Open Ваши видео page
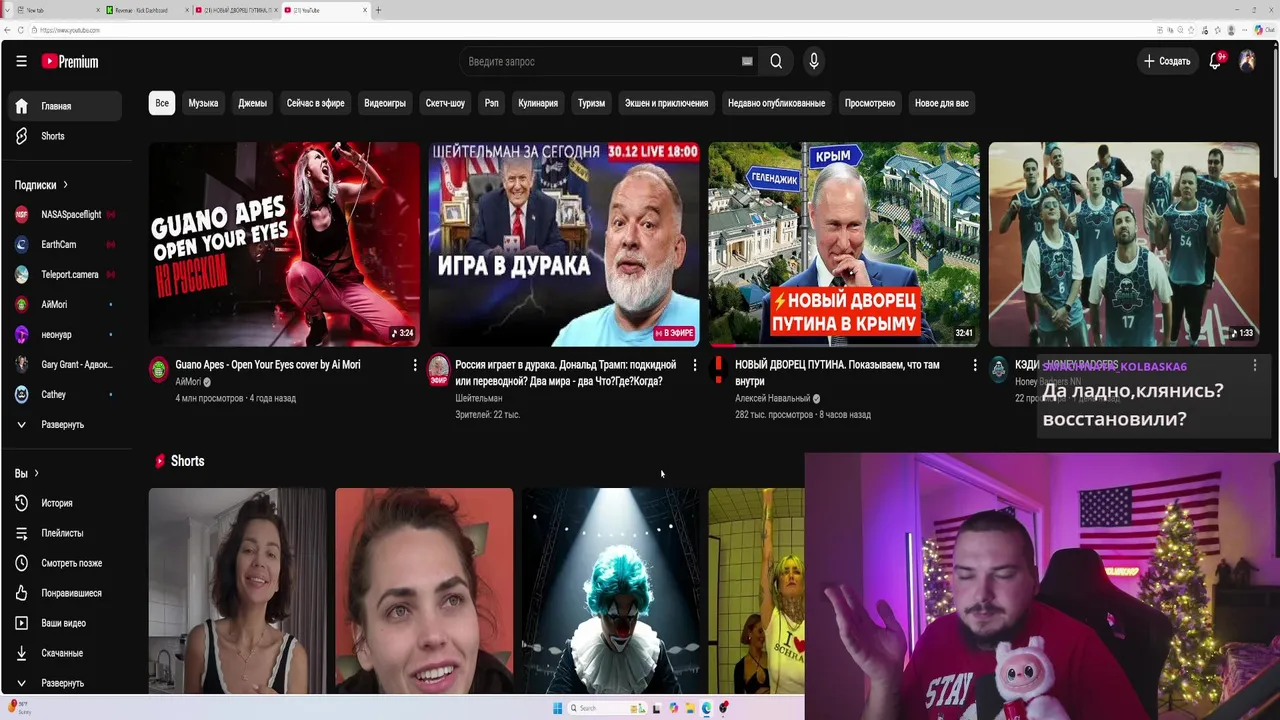The height and width of the screenshot is (720, 1280). coord(66,623)
